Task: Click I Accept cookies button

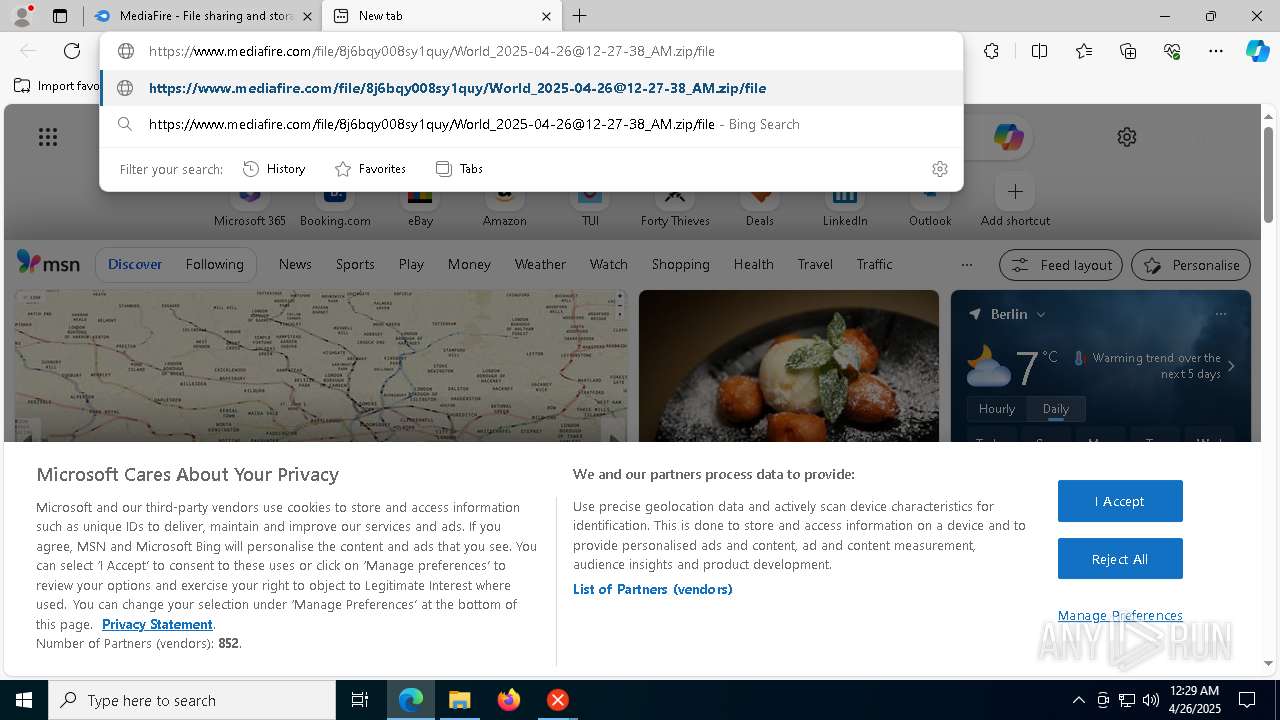Action: tap(1120, 501)
